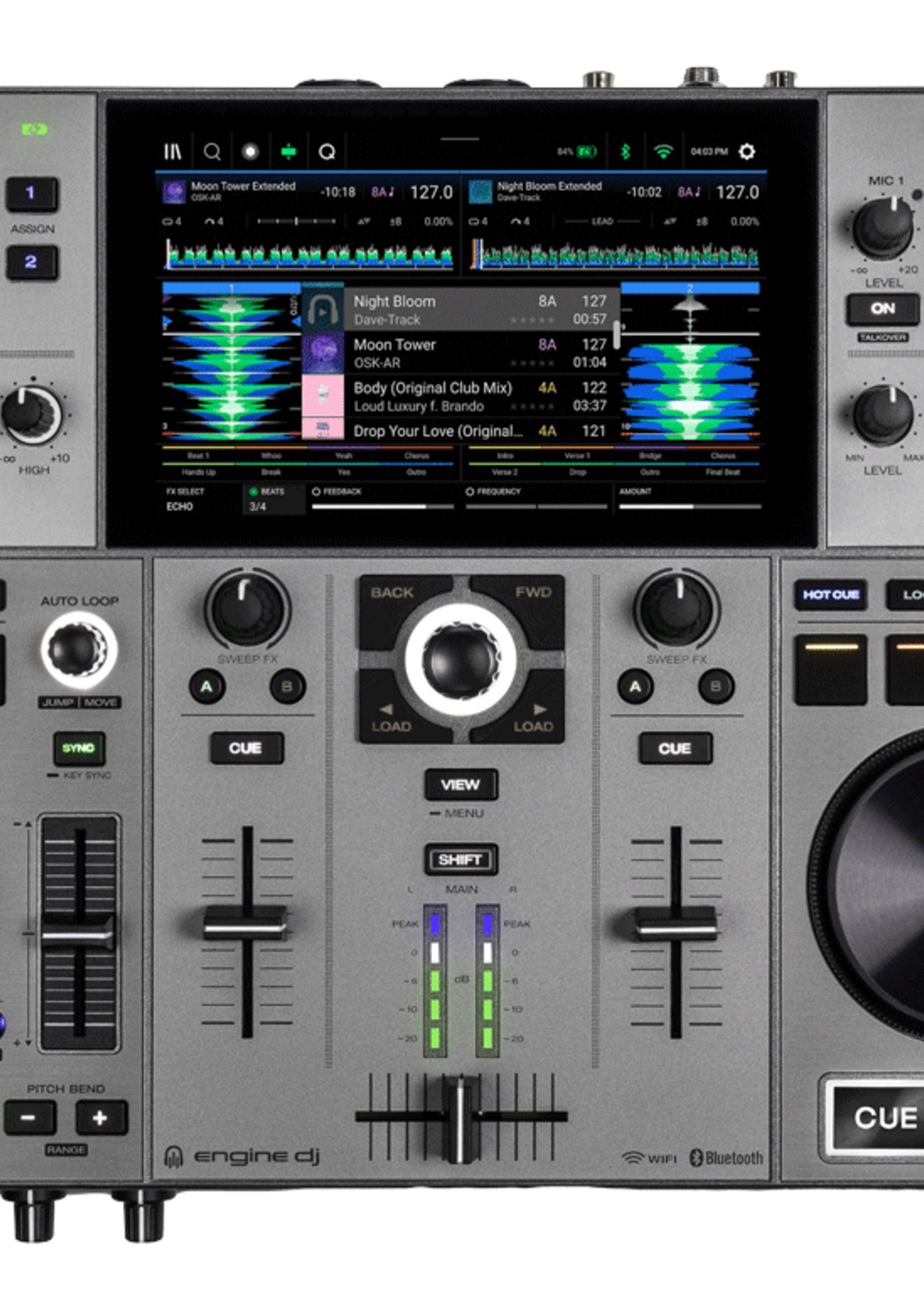Viewport: 924px width, 1294px height.
Task: Tap the beat jump 4 icon on deck 1
Action: (x=214, y=222)
